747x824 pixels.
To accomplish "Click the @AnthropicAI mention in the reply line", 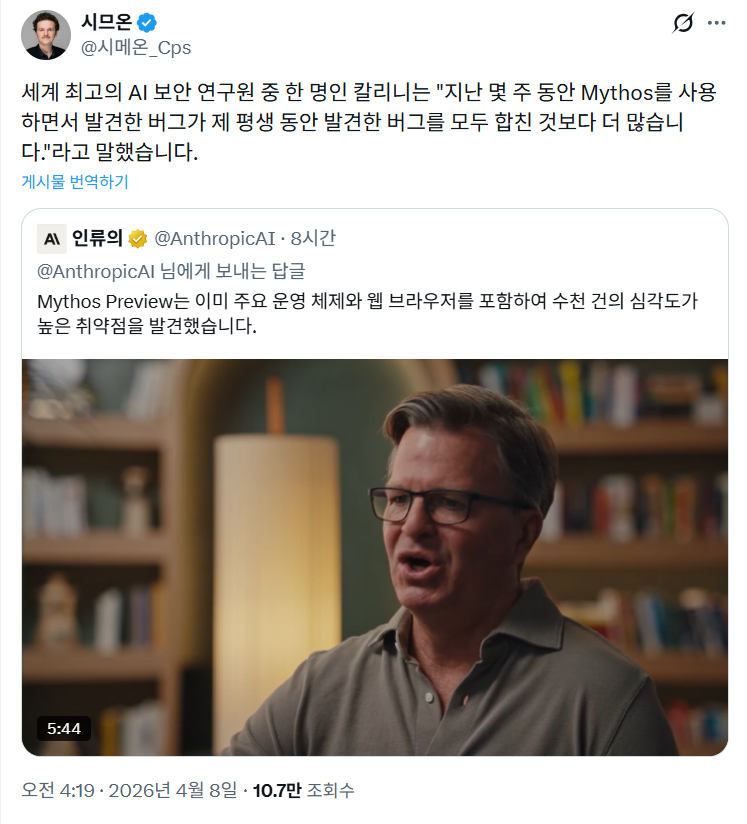I will click(x=96, y=270).
